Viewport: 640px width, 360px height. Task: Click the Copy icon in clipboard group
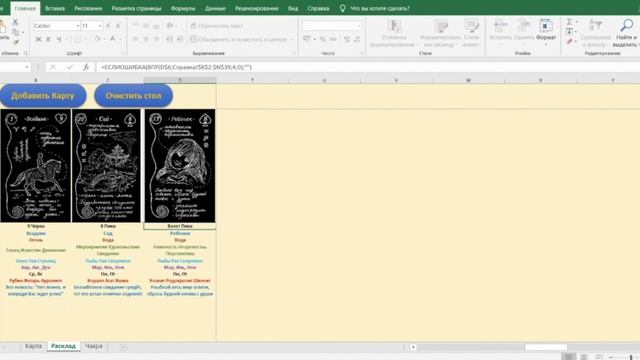(16, 32)
